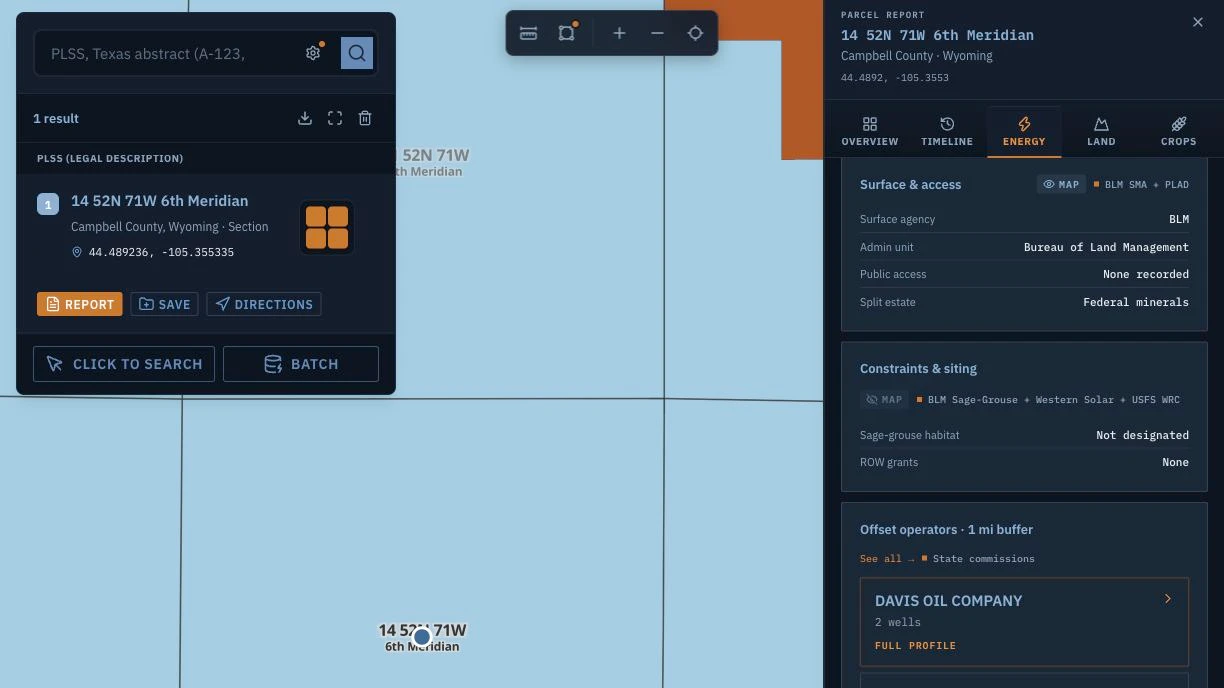Click coordinates 44.489236, -105.355335
Viewport: 1224px width, 688px height.
(x=161, y=252)
